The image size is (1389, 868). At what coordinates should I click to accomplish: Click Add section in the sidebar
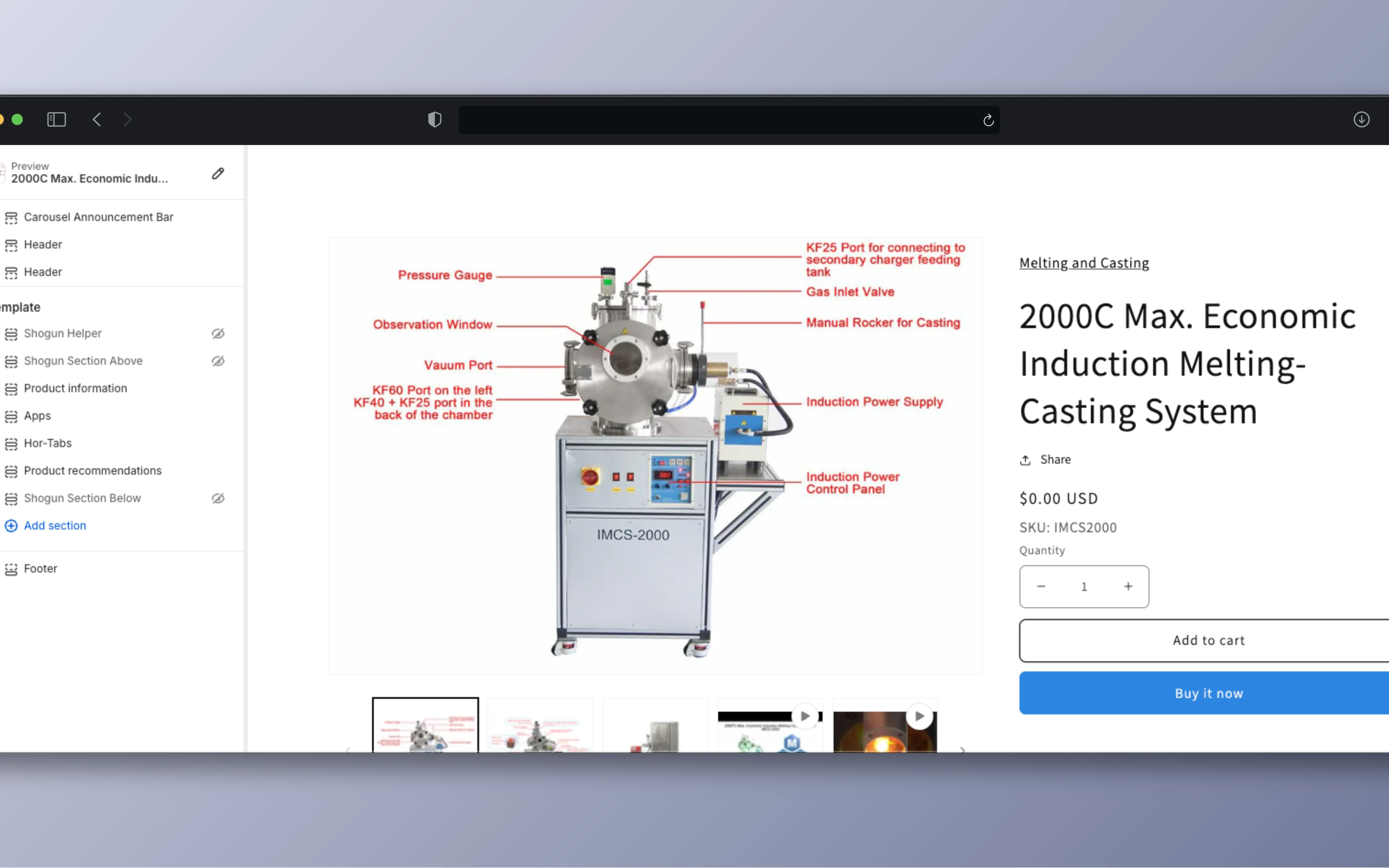coord(54,525)
